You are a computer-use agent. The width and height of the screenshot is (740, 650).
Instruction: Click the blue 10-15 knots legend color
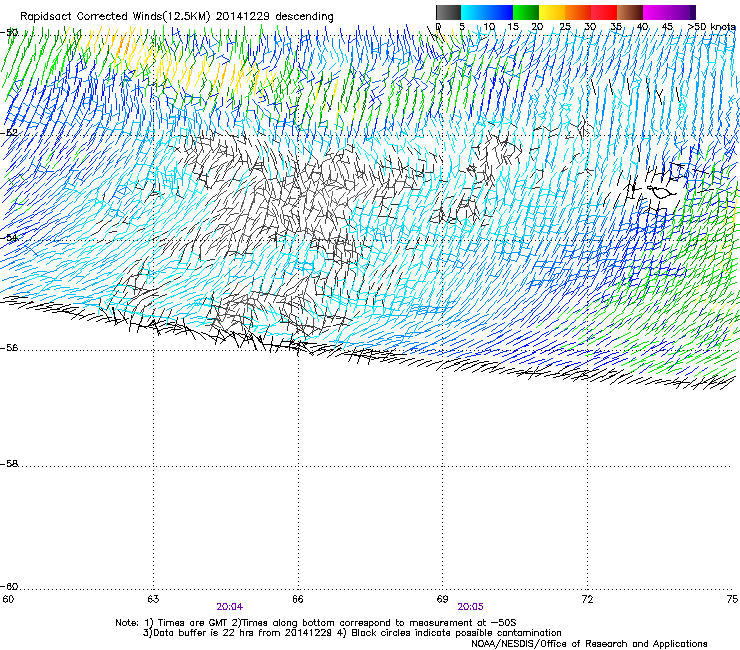click(500, 12)
